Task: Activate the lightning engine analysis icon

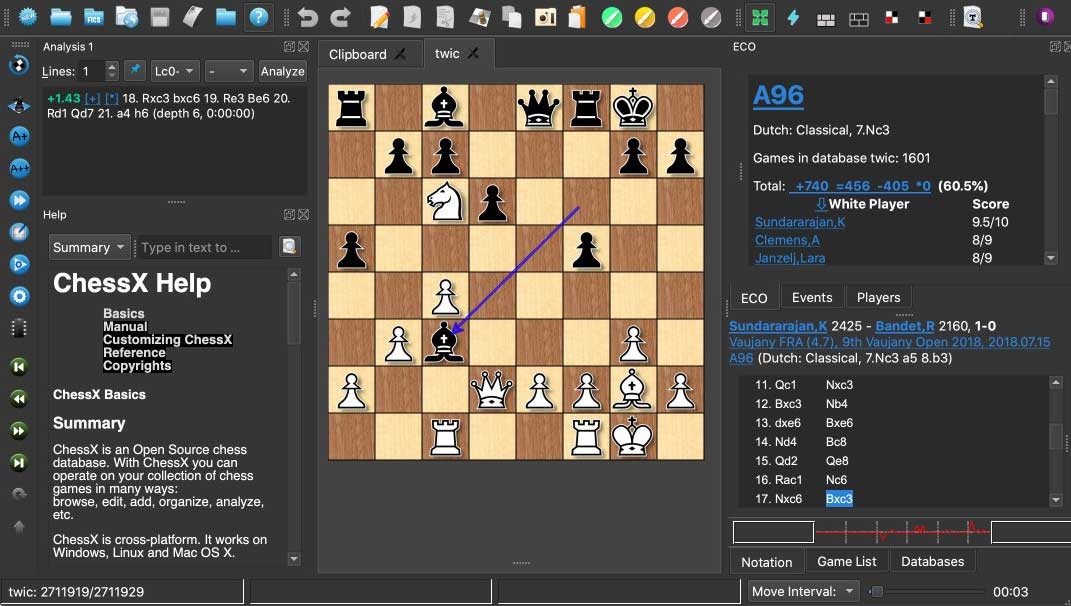Action: pos(791,17)
